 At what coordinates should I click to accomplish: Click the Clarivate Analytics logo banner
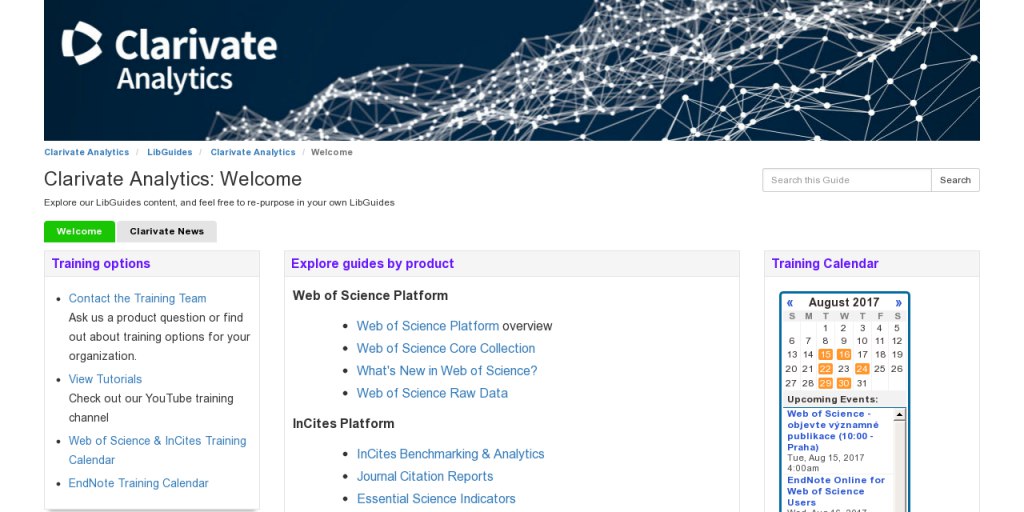tap(511, 70)
